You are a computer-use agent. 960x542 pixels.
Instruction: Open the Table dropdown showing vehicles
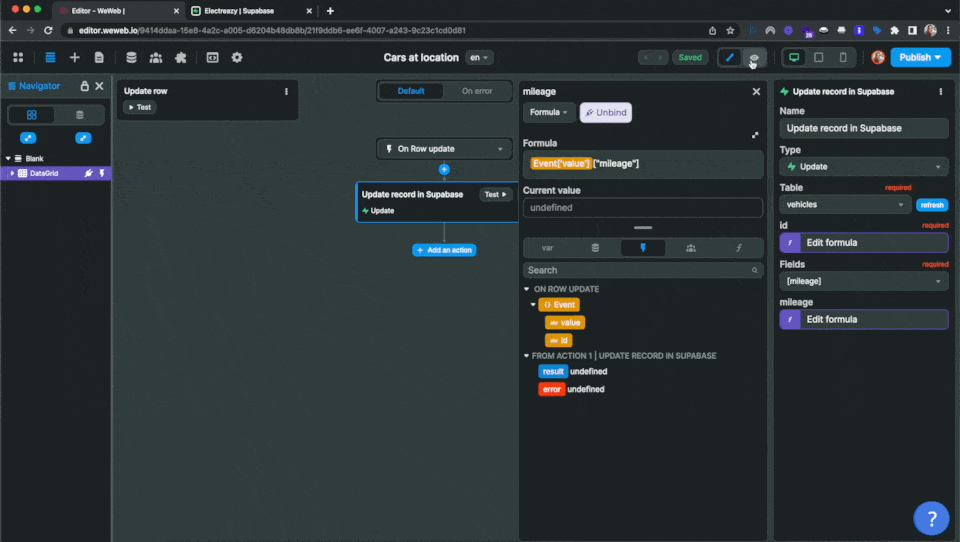point(844,205)
